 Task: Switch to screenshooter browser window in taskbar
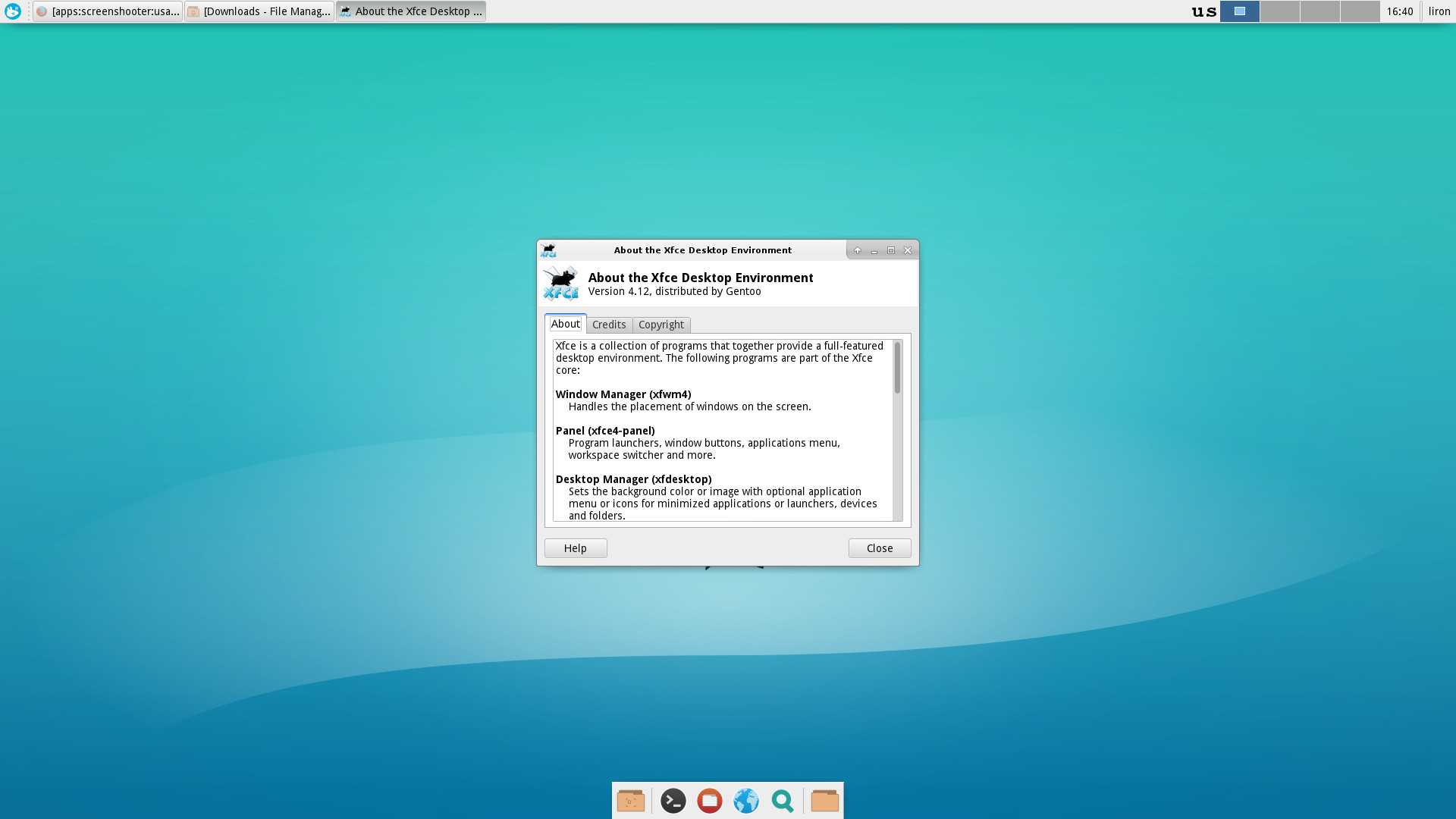(108, 11)
